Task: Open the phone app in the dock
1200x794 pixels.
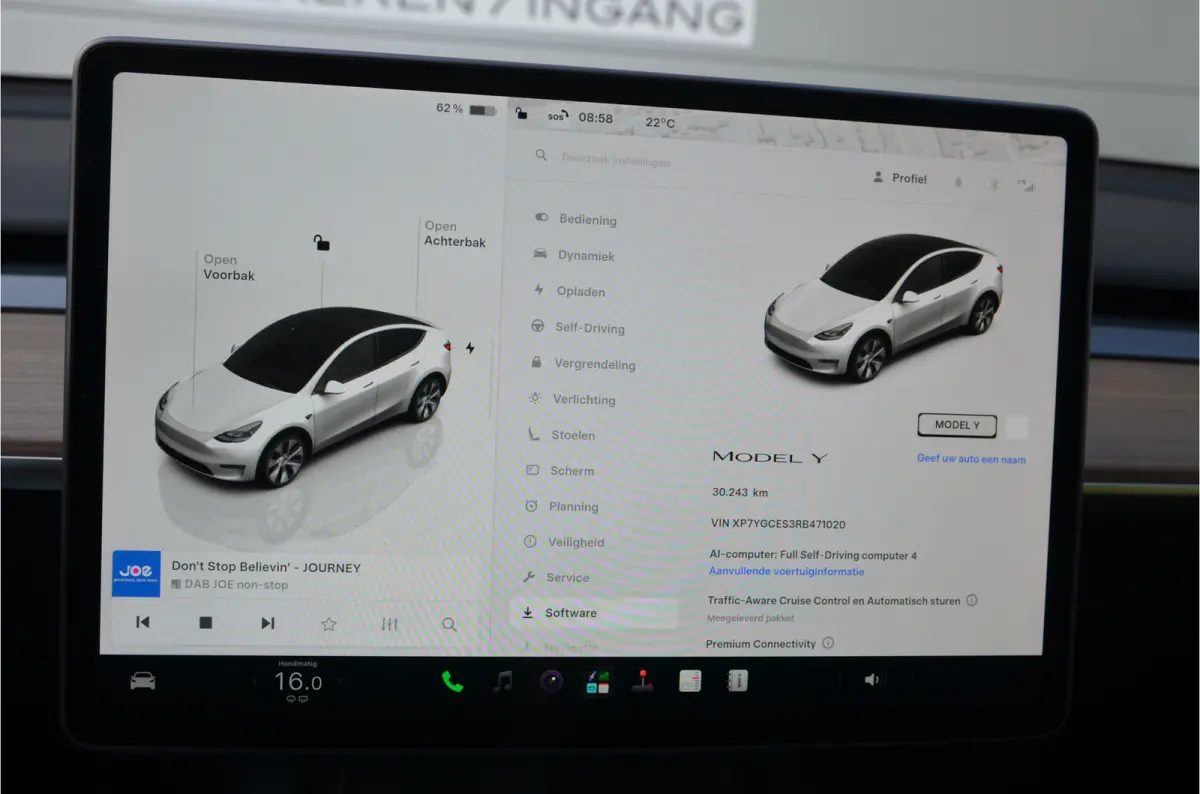Action: 452,681
